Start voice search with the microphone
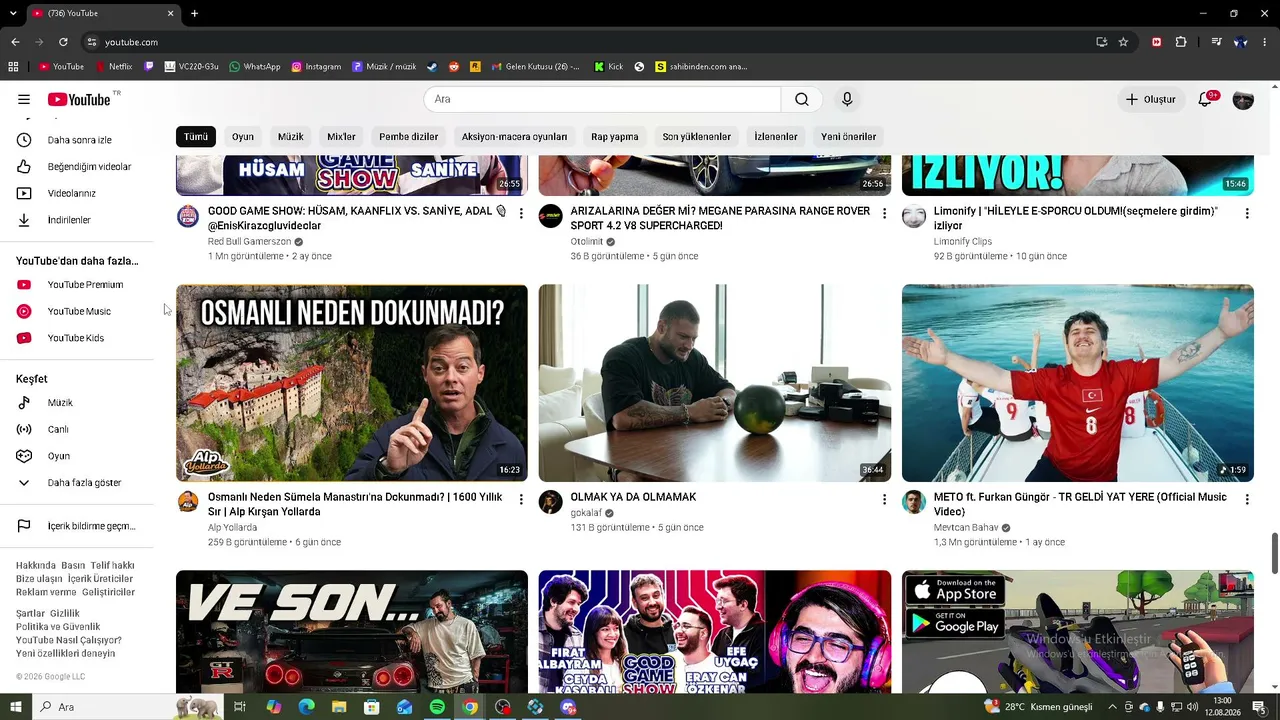The image size is (1280, 720). pyautogui.click(x=847, y=99)
